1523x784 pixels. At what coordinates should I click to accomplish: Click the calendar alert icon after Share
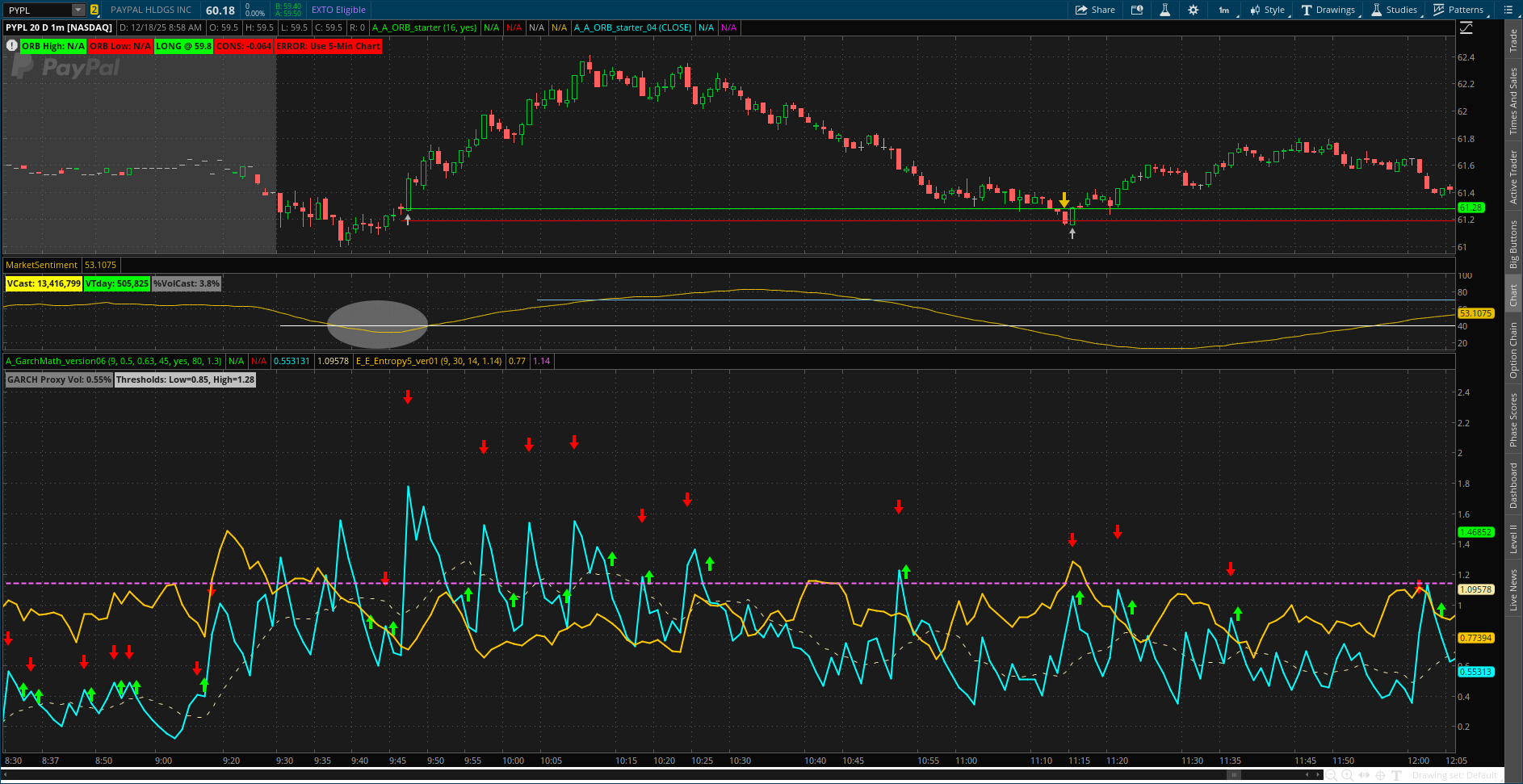click(1137, 10)
